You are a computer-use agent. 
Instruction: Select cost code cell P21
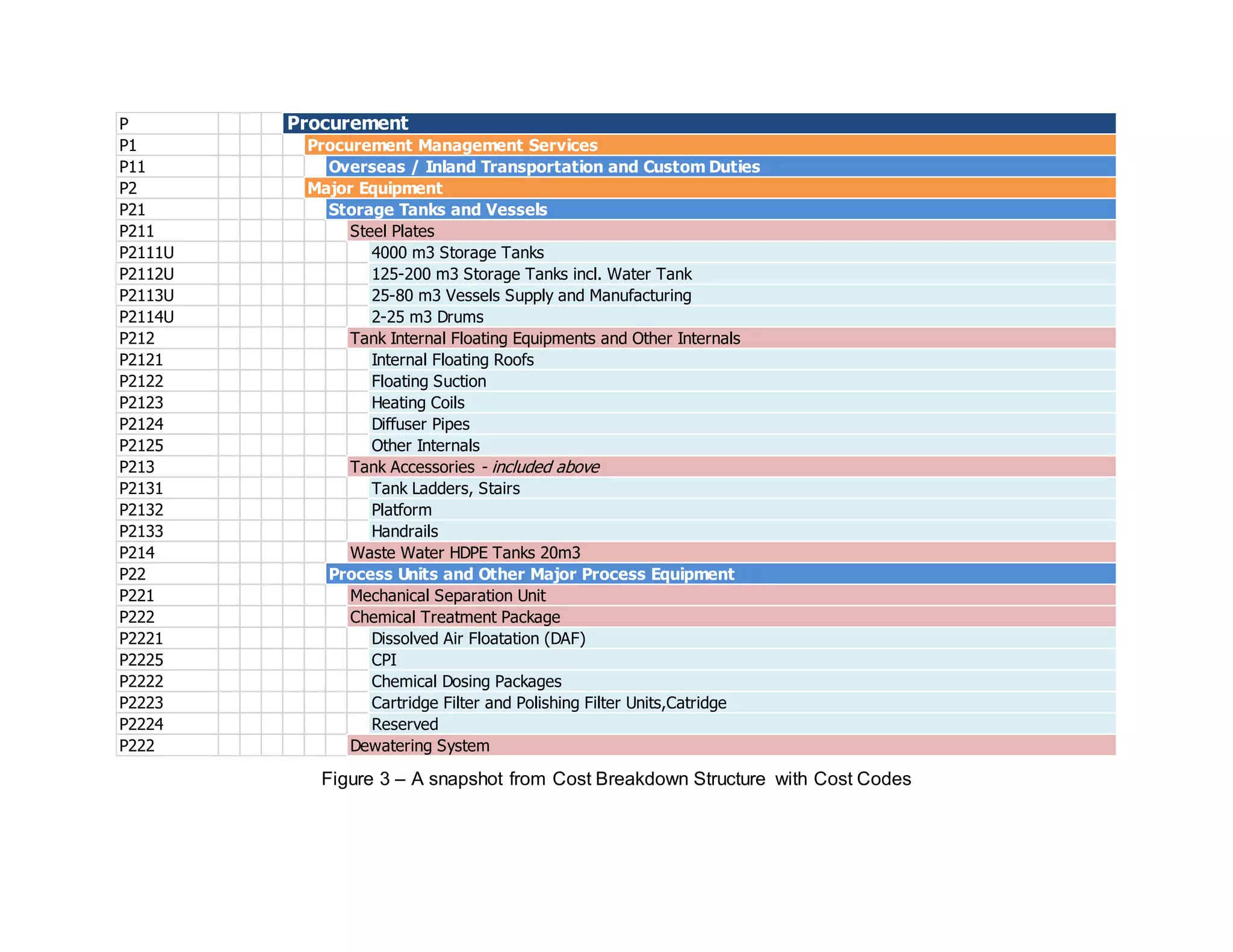(167, 209)
